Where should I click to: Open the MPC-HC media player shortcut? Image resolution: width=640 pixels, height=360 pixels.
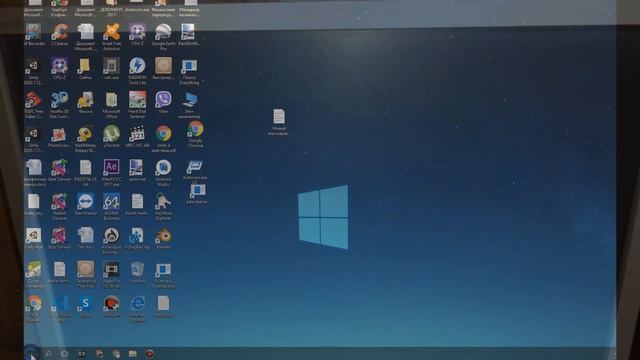pos(137,136)
